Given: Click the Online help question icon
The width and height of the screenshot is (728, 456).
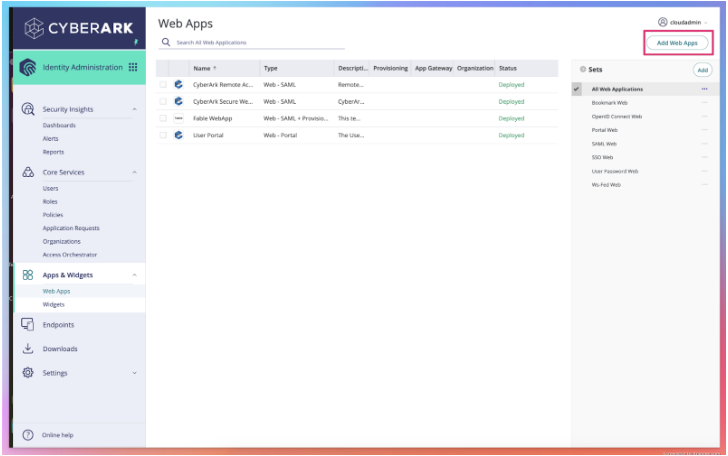Looking at the screenshot, I should point(28,435).
